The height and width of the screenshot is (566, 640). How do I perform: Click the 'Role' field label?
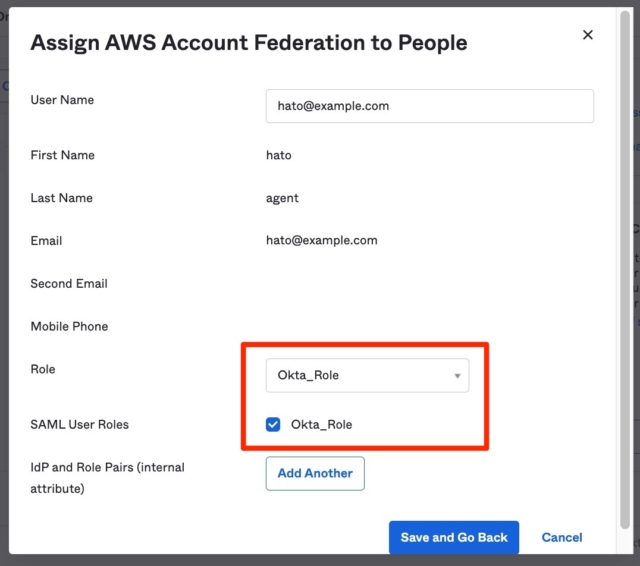43,369
